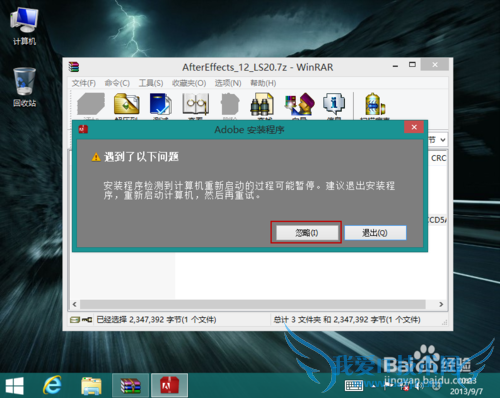Launch Internet Explorer from the taskbar
500x398 pixels.
pos(53,386)
